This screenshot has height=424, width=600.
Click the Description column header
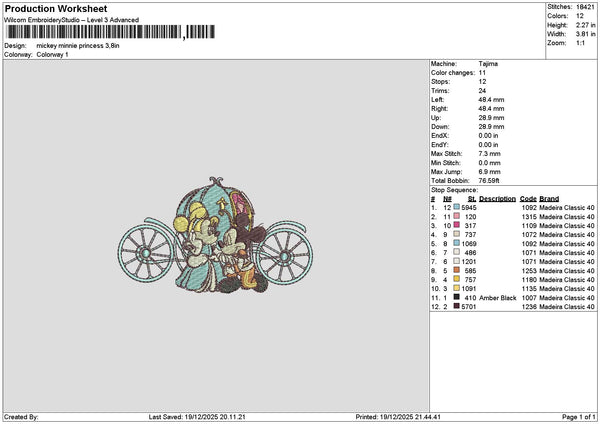click(x=497, y=198)
